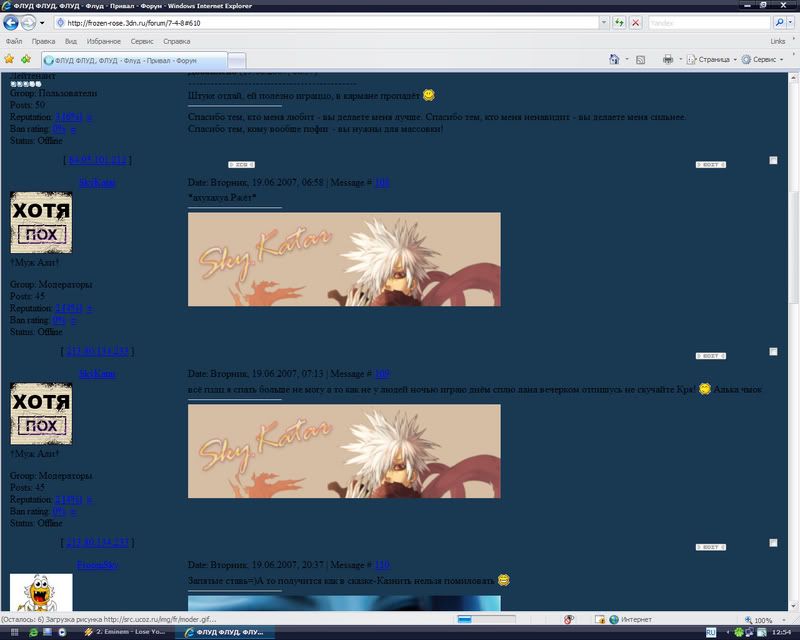
Task: Expand the Страница dropdown arrow
Action: pyautogui.click(x=735, y=60)
